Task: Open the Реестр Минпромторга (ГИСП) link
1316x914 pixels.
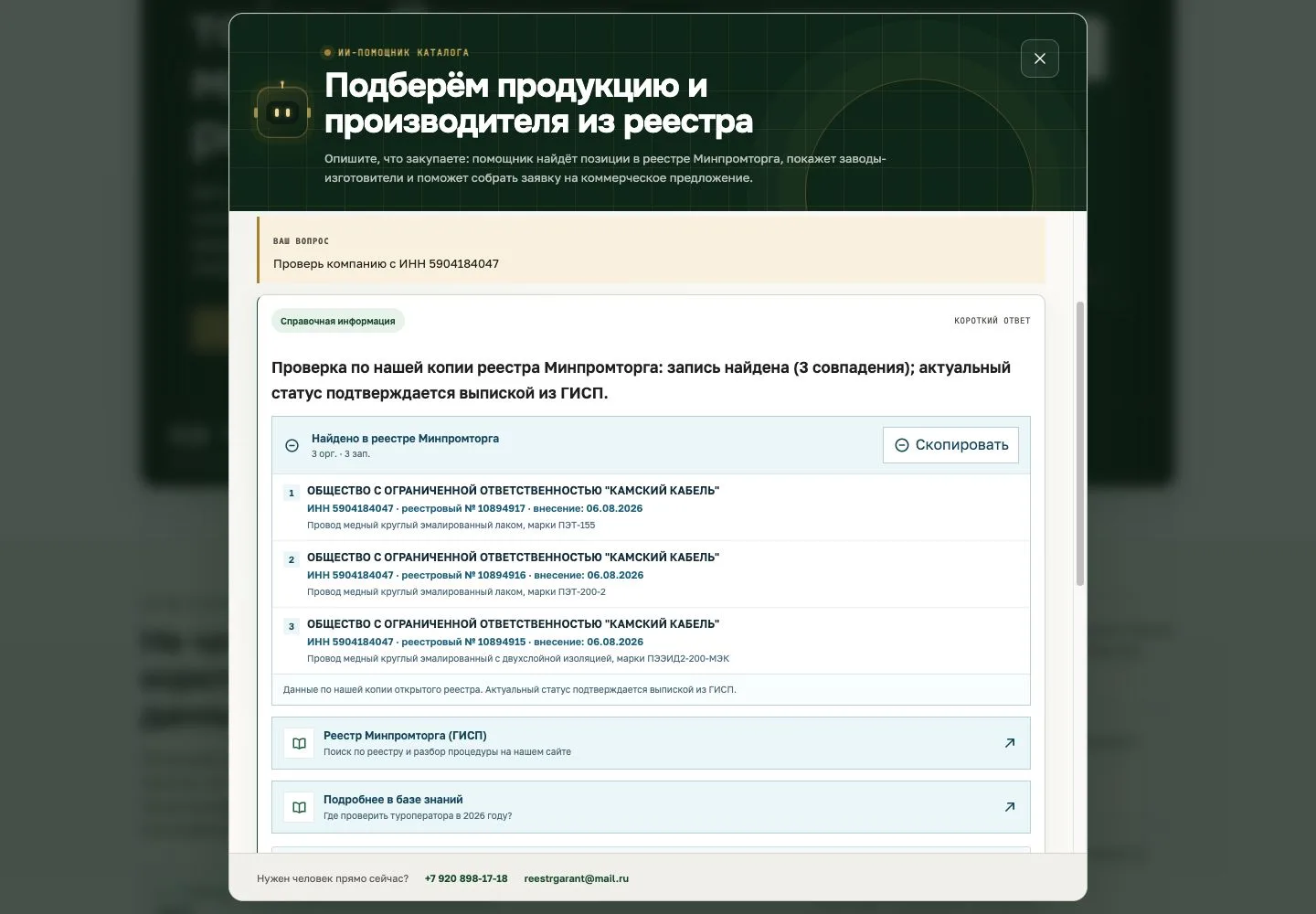Action: (651, 743)
